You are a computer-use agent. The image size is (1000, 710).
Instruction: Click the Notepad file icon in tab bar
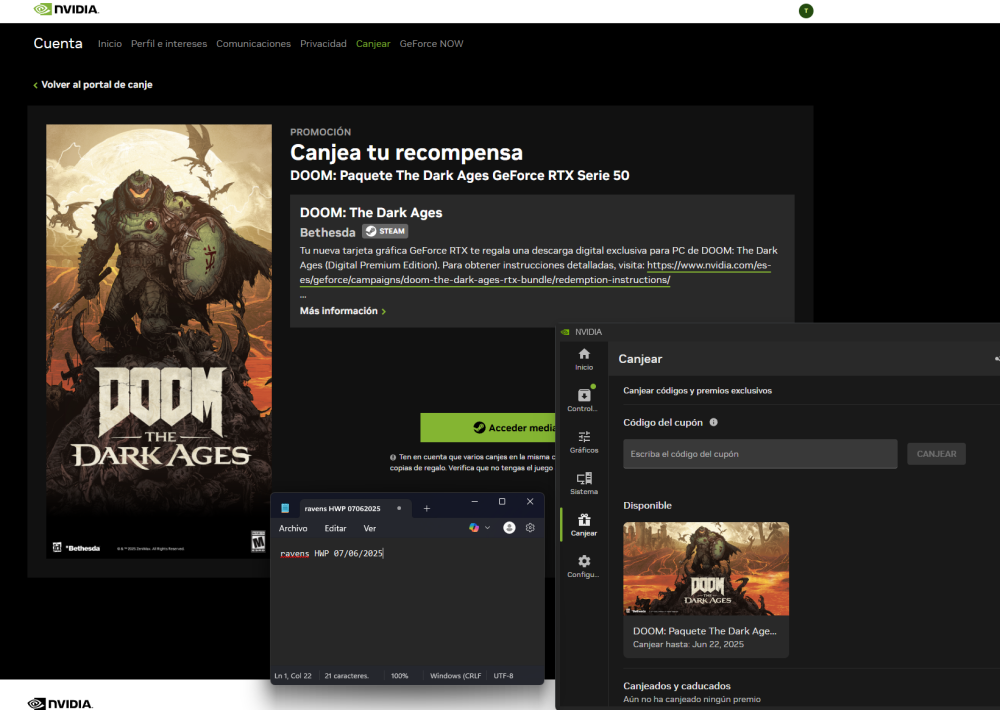(285, 508)
